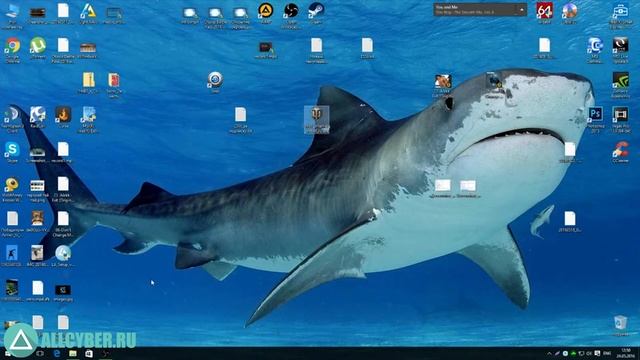Open the taskbar clock and date
Viewport: 640px width, 360px height.
pyautogui.click(x=625, y=353)
